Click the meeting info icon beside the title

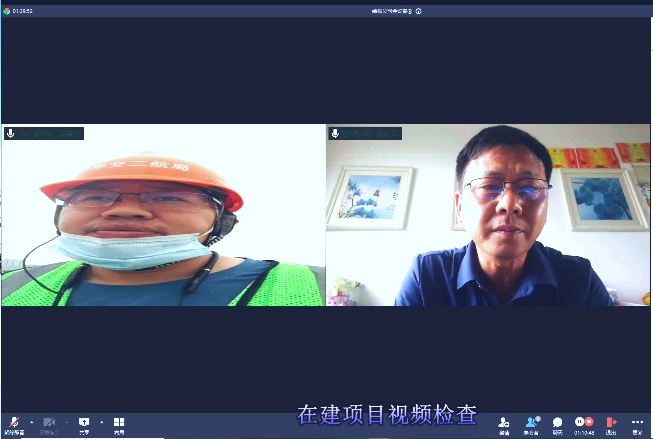point(418,11)
